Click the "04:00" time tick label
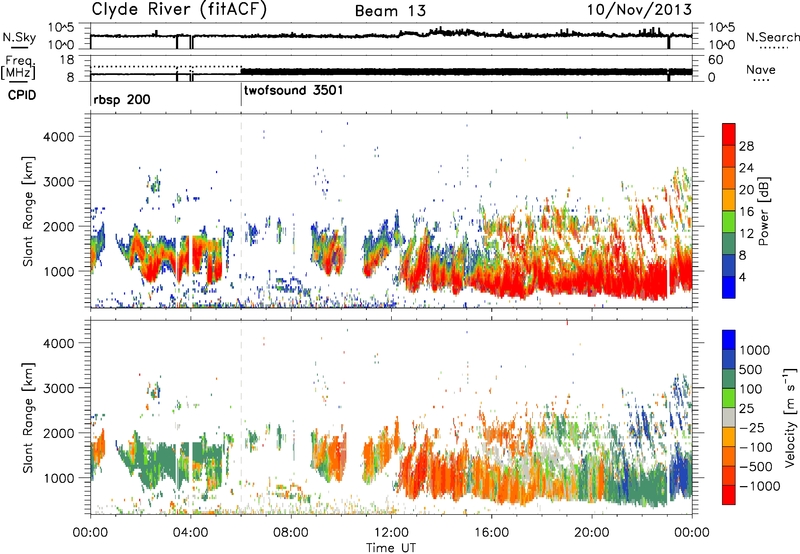Screen dimensions: 800x554 [190, 533]
